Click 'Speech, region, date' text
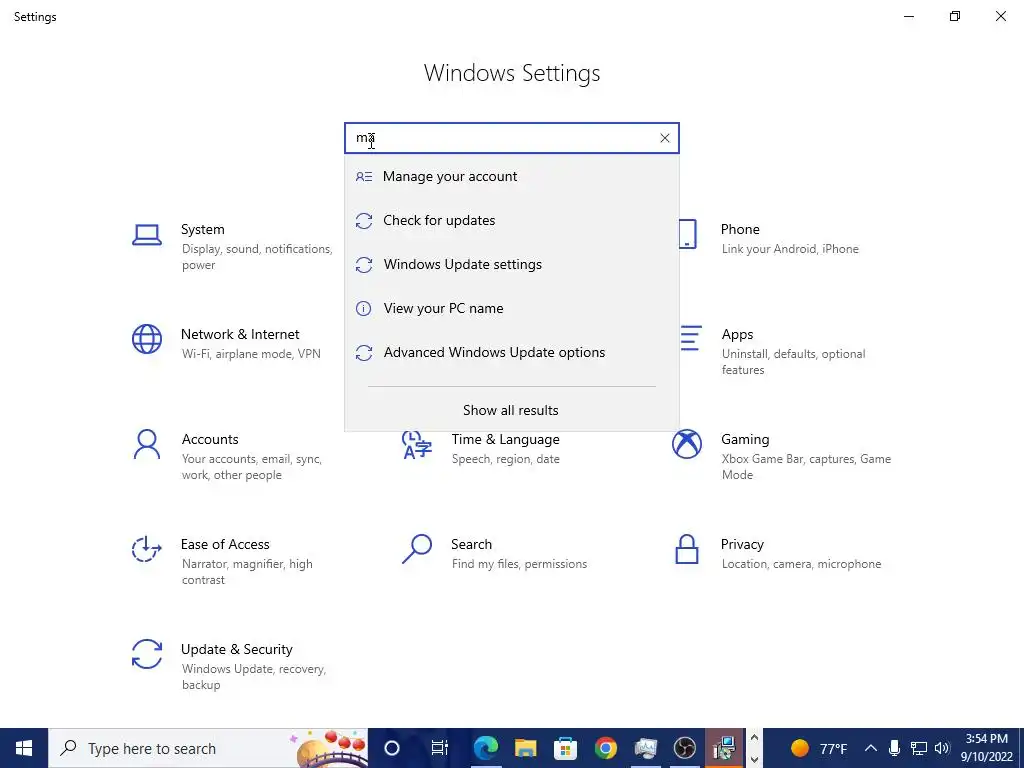This screenshot has height=768, width=1024. (505, 459)
